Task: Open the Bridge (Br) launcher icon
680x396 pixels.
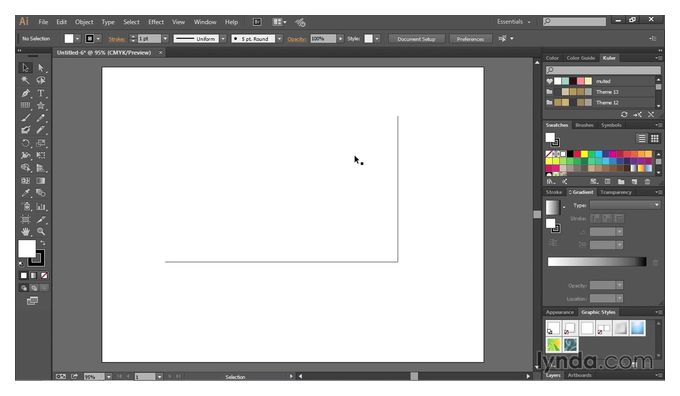Action: 257,22
